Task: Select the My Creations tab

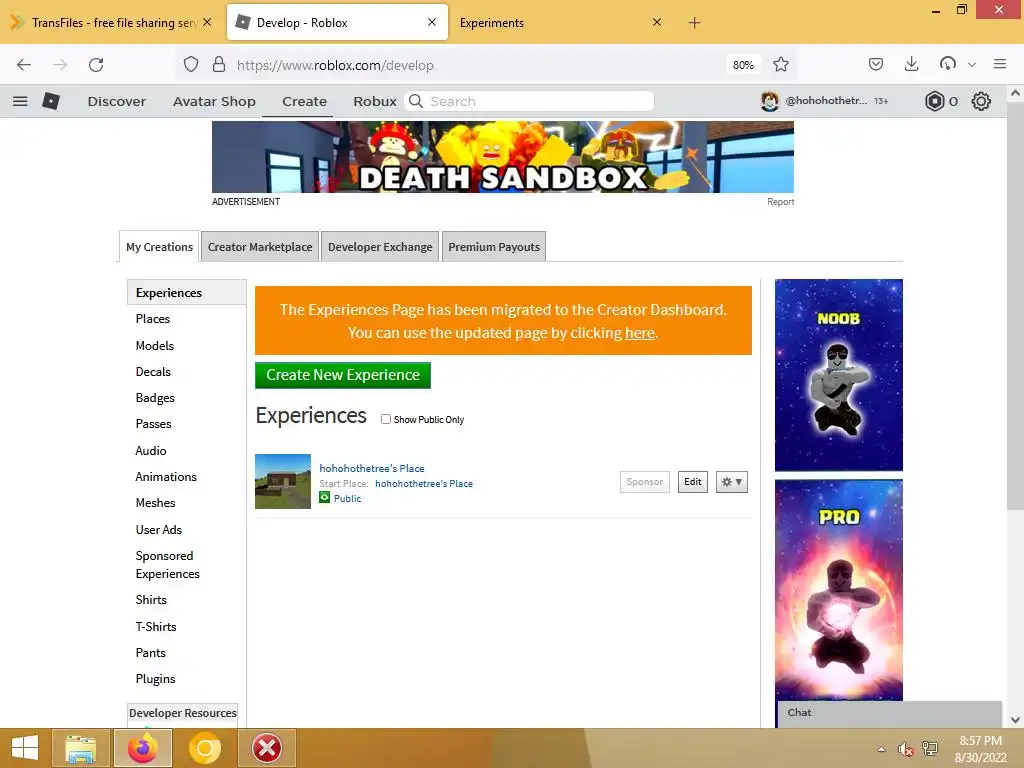Action: click(x=159, y=247)
